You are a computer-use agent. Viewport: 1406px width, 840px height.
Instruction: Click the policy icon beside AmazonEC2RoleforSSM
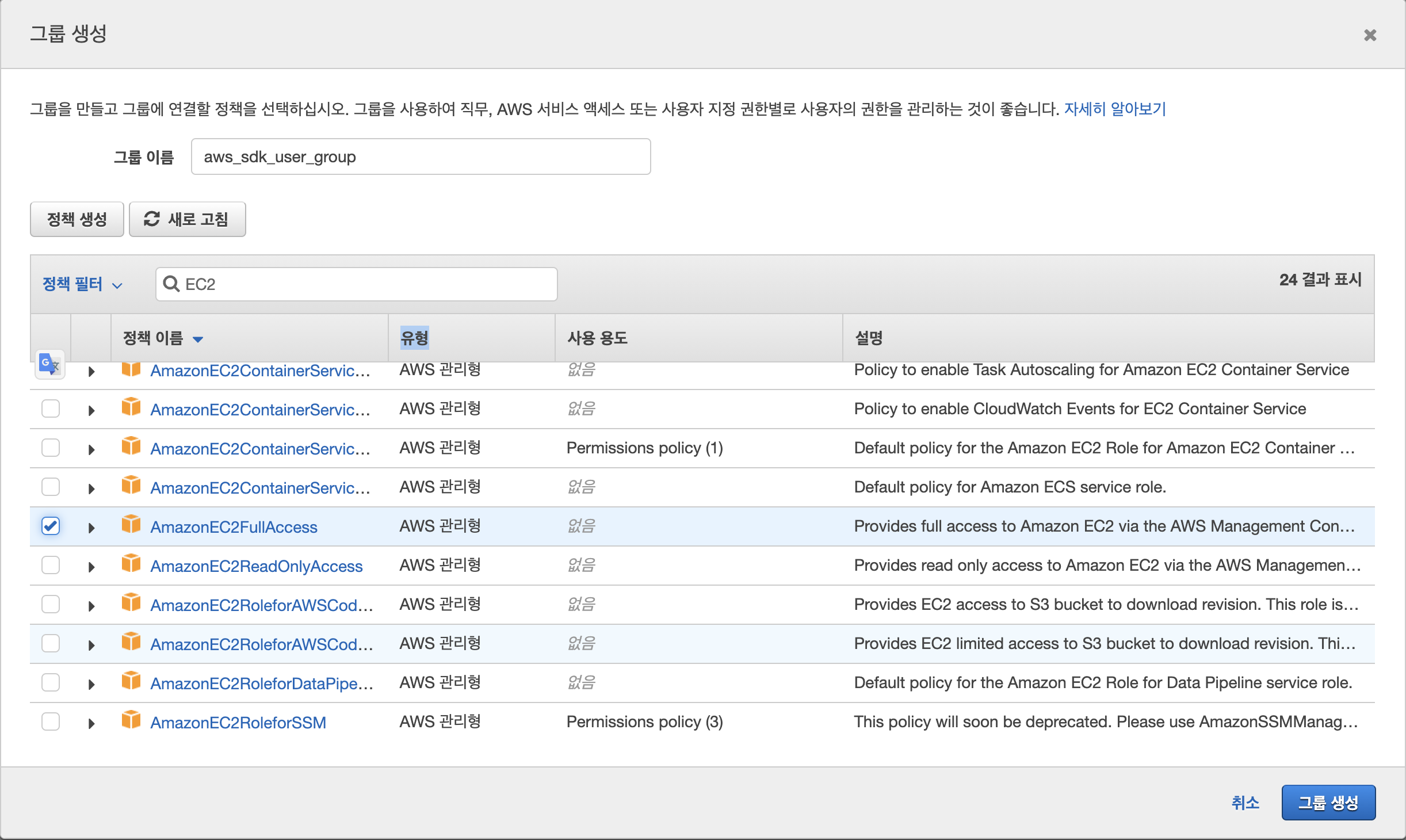(131, 720)
